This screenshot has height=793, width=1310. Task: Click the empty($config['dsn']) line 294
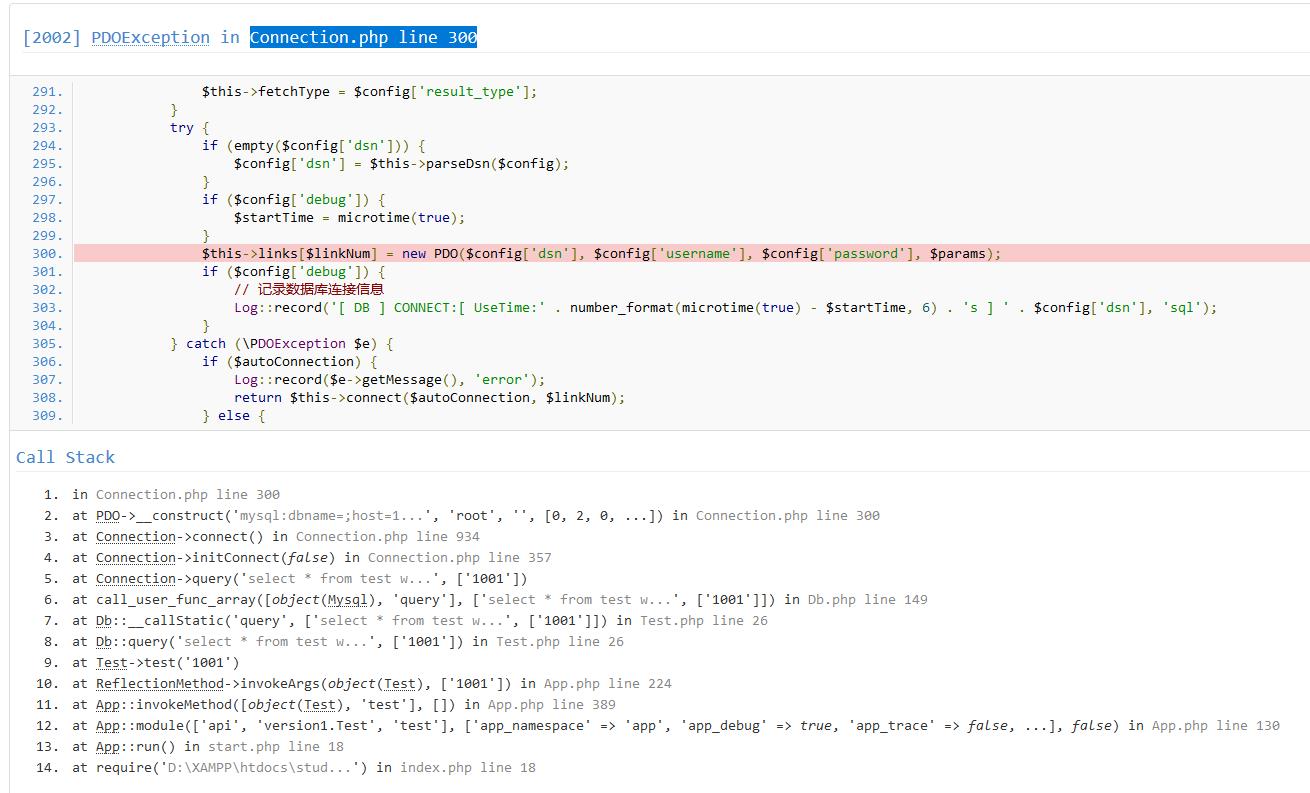click(314, 145)
